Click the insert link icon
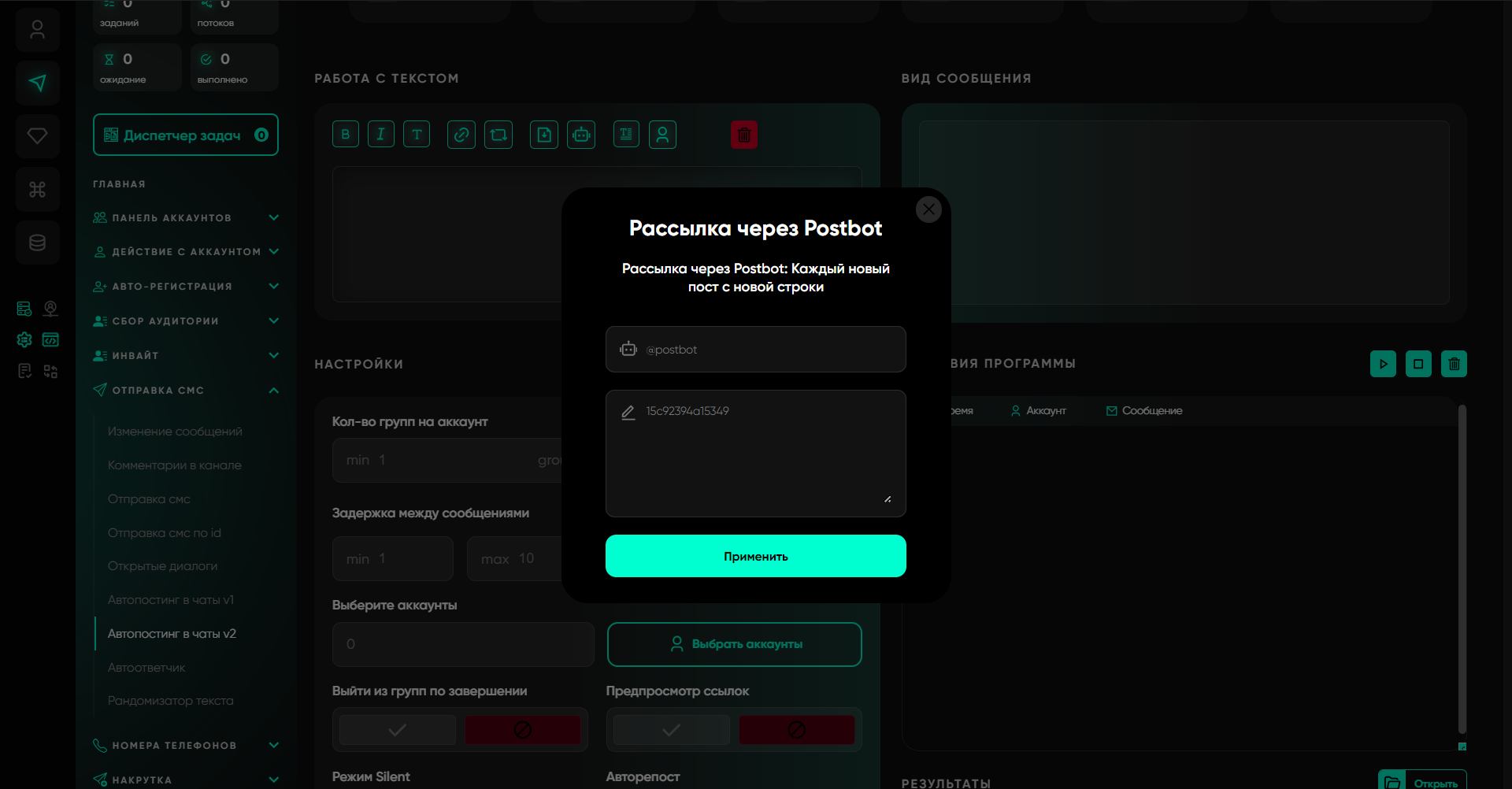1512x789 pixels. coord(461,135)
